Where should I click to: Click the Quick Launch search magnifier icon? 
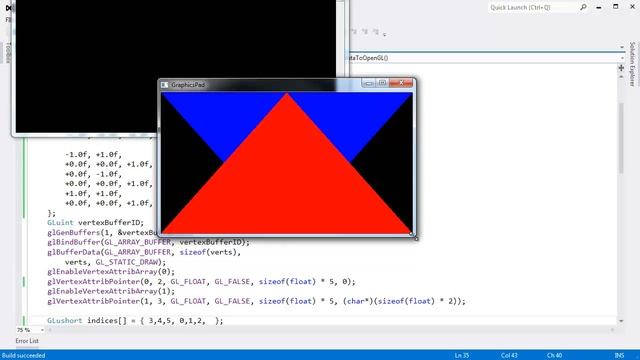(583, 7)
